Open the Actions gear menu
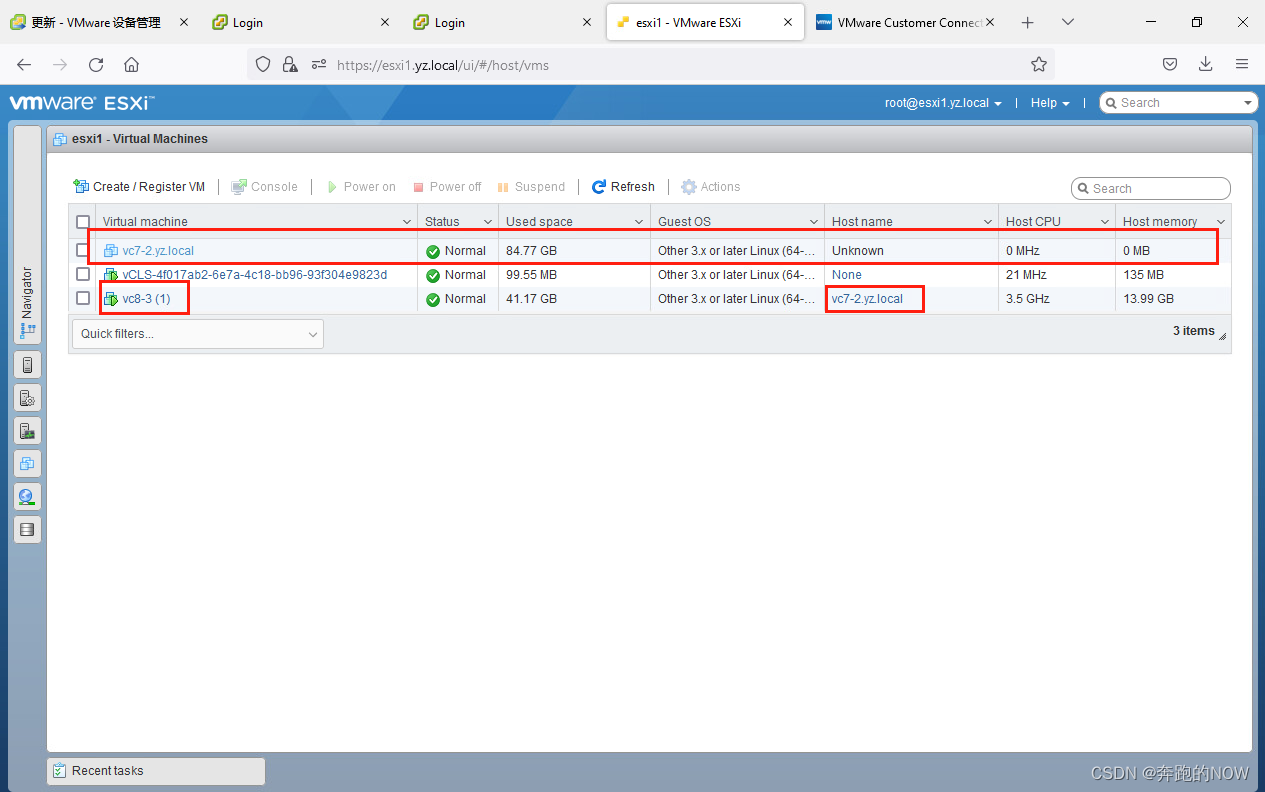Screen dimensions: 1265x792 click(711, 187)
